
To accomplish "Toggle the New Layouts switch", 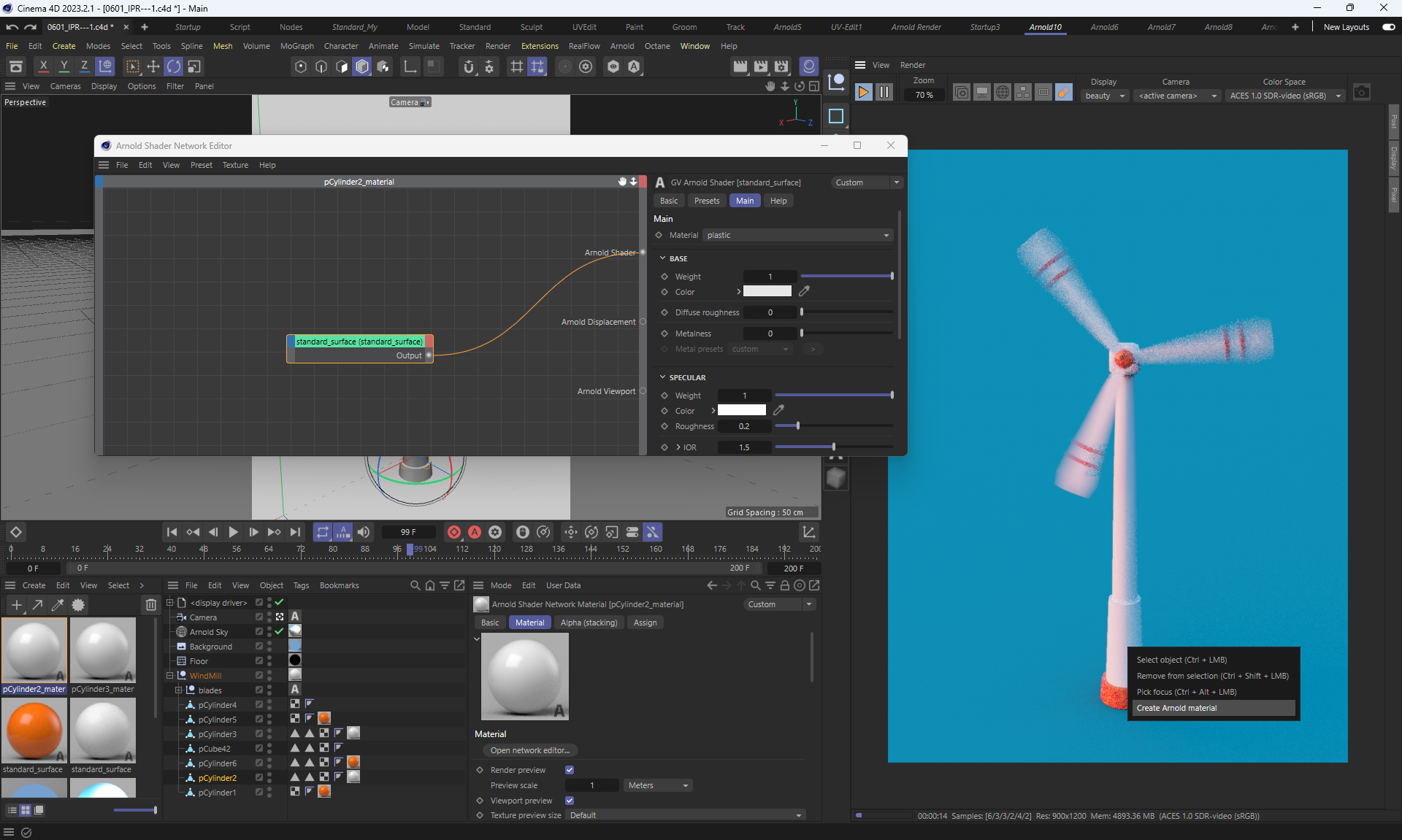I will (x=1388, y=27).
